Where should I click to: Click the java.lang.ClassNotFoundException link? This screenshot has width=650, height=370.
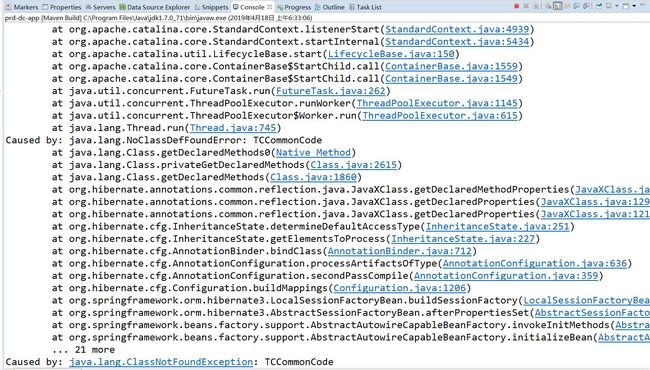pyautogui.click(x=161, y=362)
